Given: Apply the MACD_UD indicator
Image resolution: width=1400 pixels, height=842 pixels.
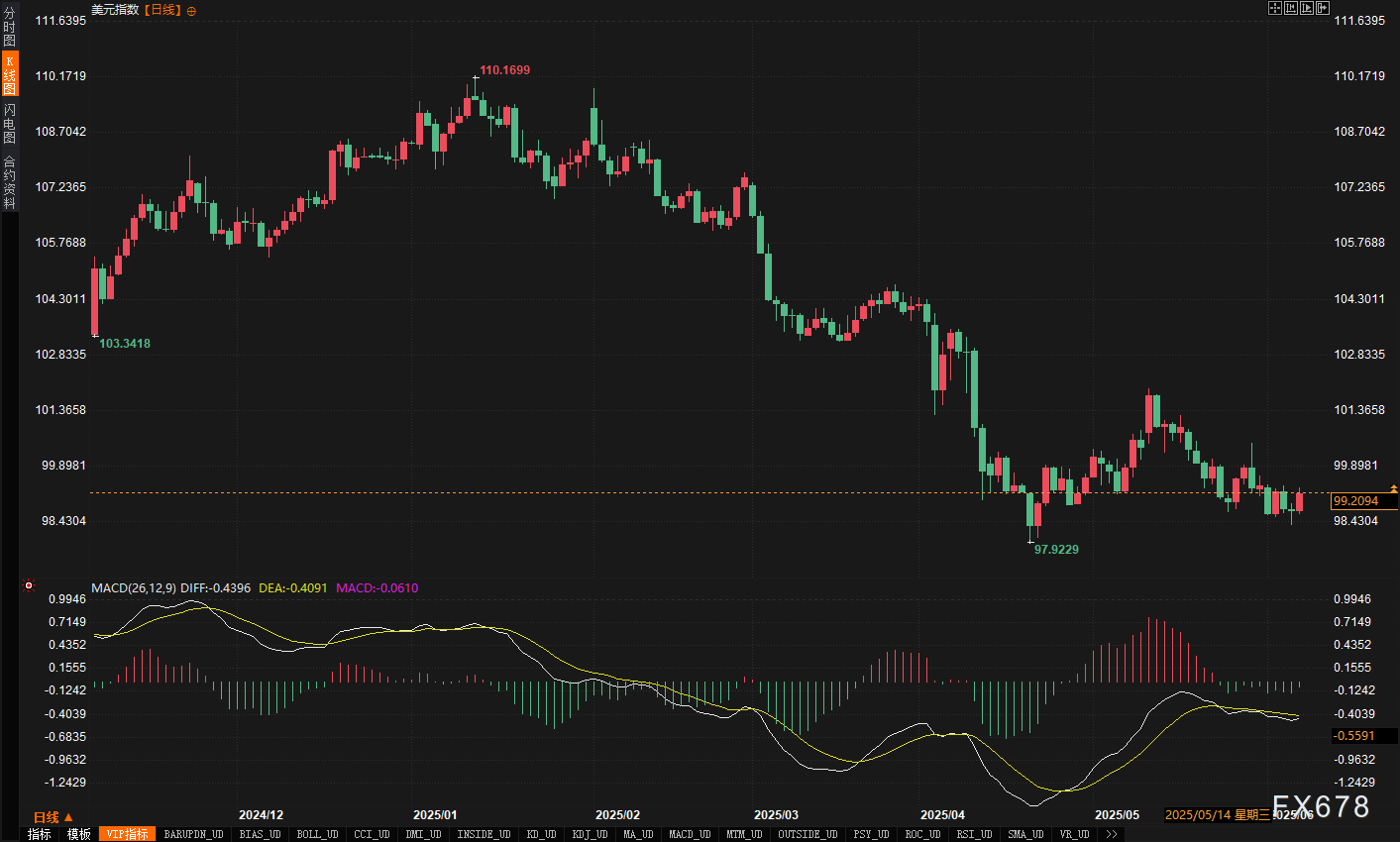Looking at the screenshot, I should pos(689,834).
